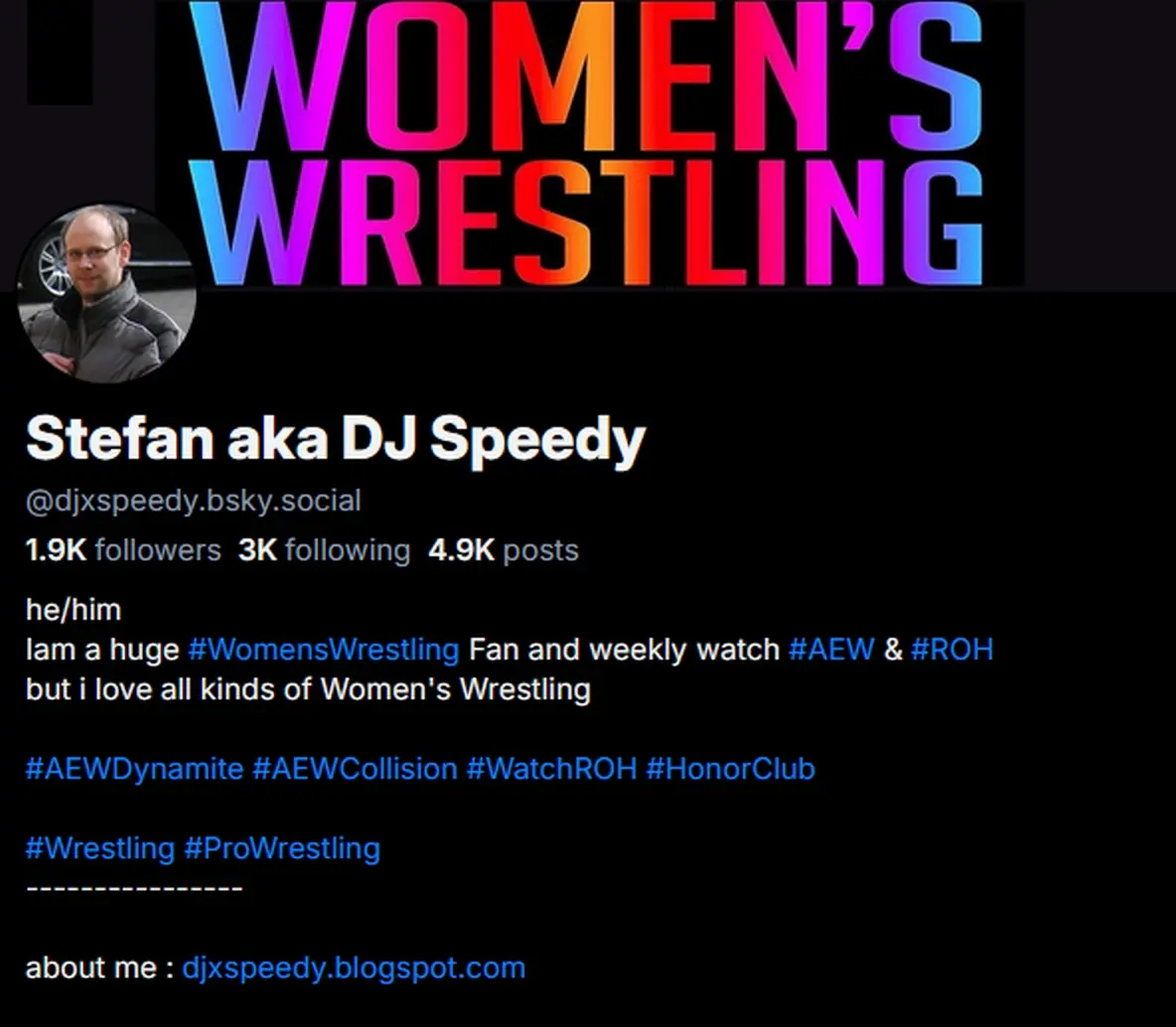View the 1.9K followers list
1176x1027 pixels.
point(123,550)
